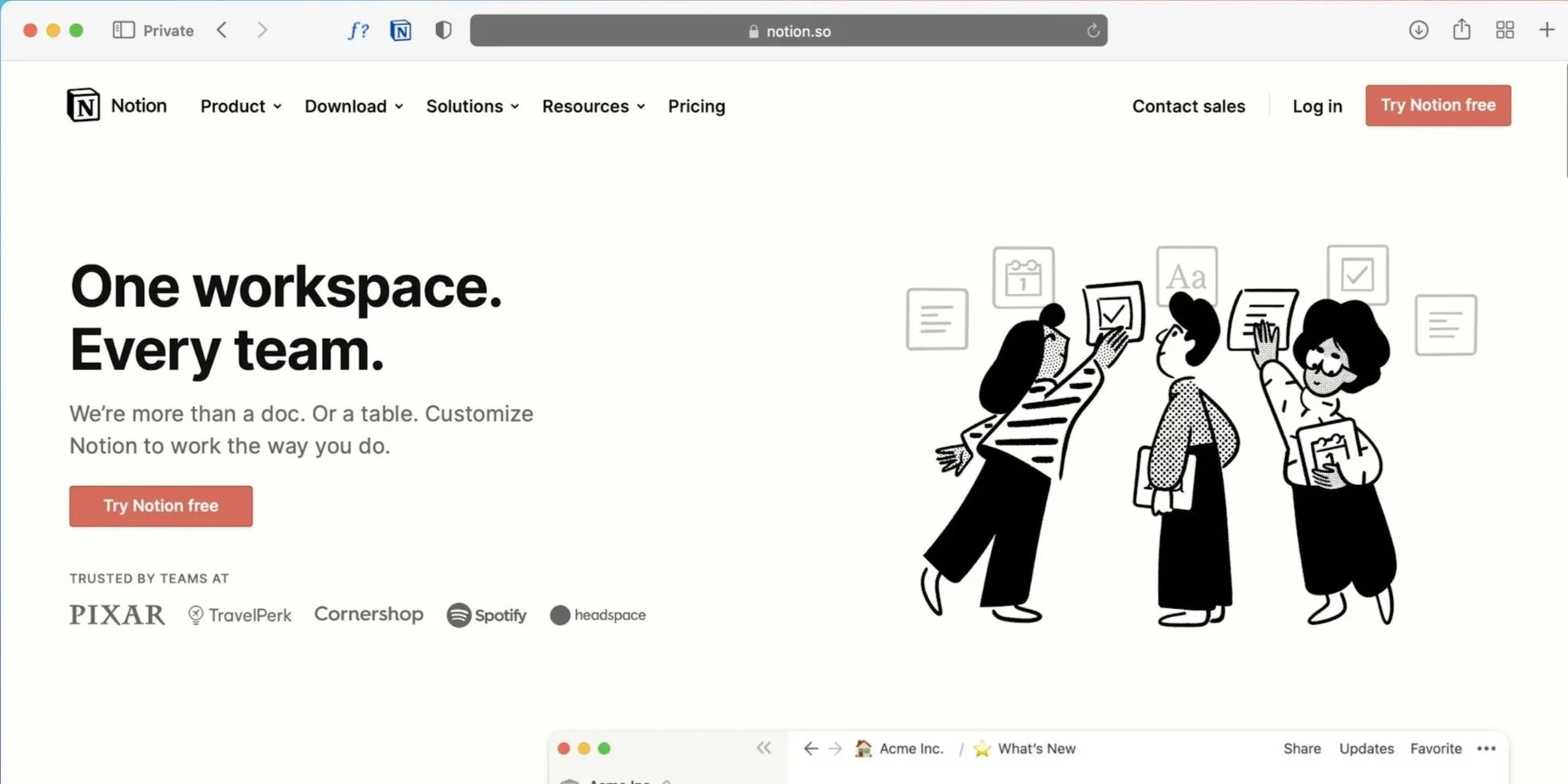Click Try Notion free in header

(x=1438, y=105)
